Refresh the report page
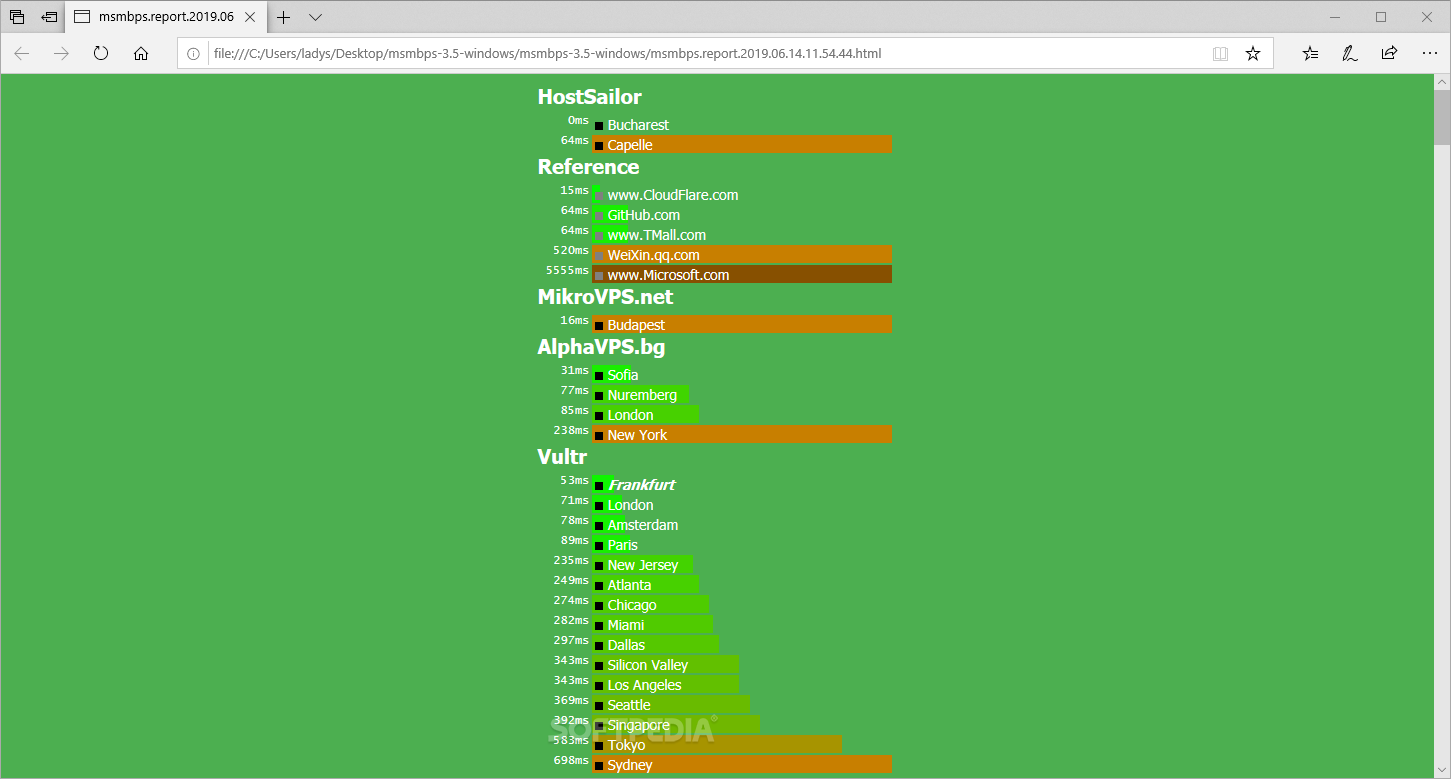The height and width of the screenshot is (779, 1451). (101, 54)
